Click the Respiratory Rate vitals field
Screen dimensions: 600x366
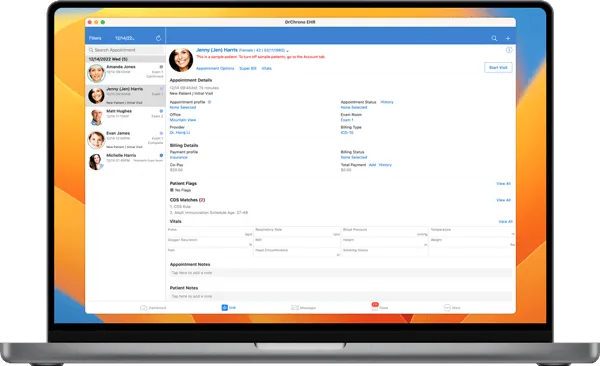pyautogui.click(x=297, y=232)
